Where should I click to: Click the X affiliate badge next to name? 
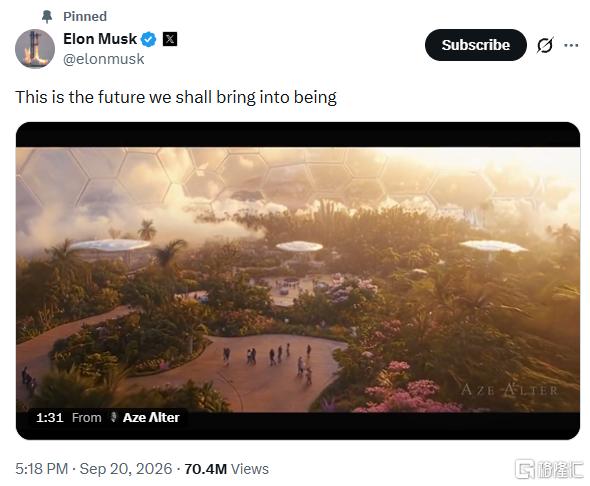(170, 39)
